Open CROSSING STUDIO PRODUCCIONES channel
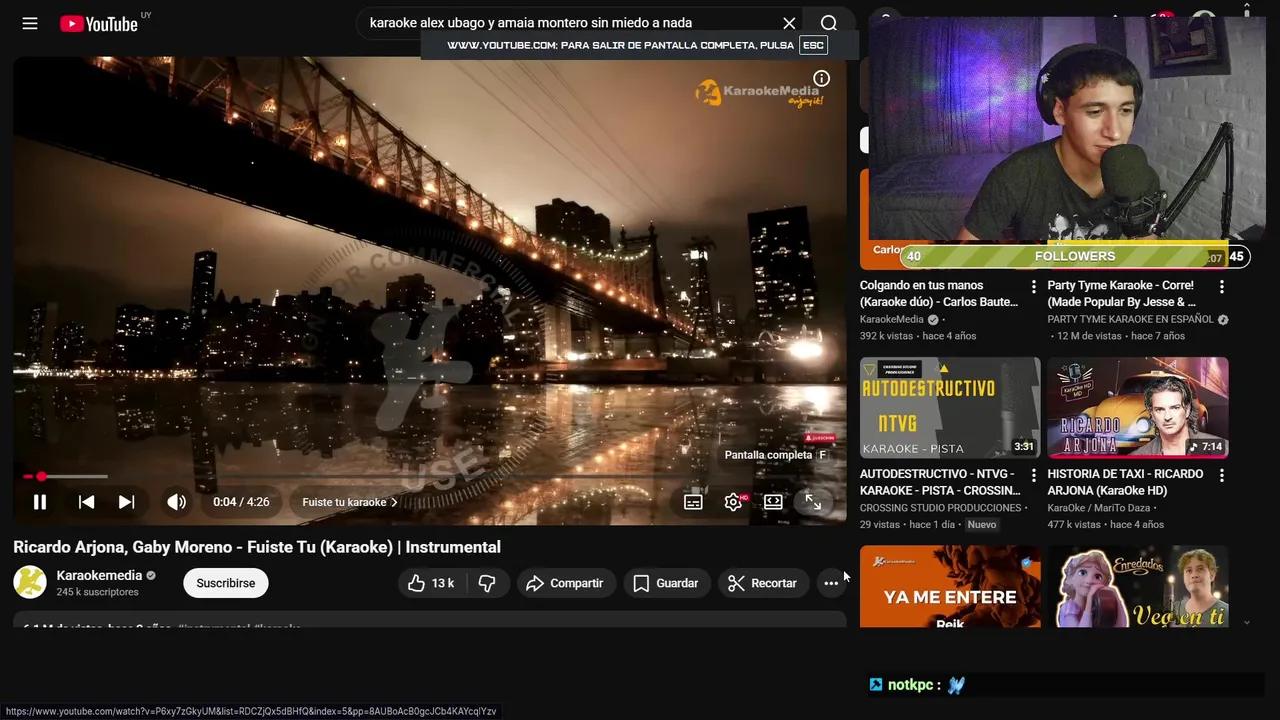Image resolution: width=1280 pixels, height=720 pixels. (x=940, y=508)
